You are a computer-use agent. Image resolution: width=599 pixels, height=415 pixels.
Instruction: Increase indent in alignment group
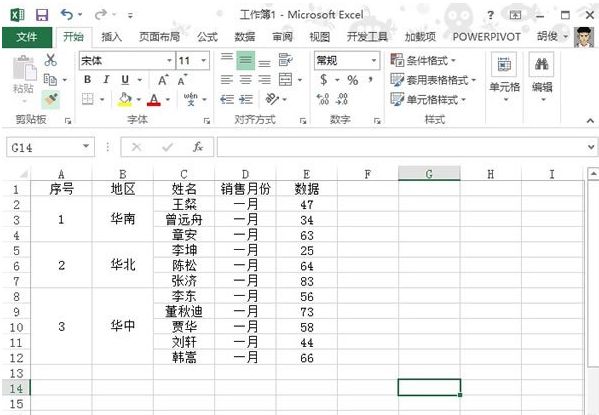click(x=246, y=99)
